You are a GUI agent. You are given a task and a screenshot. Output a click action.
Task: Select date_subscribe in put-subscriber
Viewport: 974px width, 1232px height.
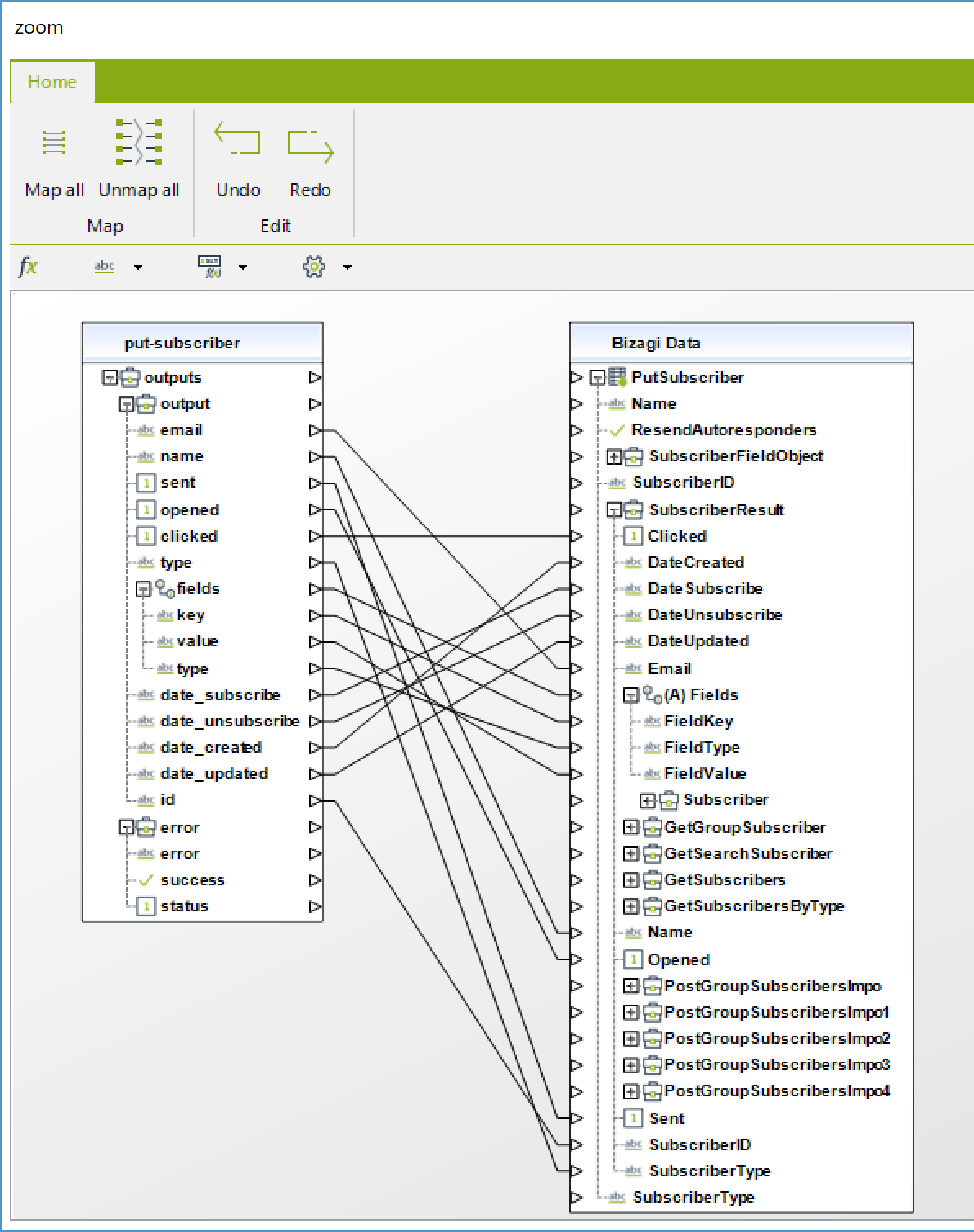click(x=220, y=695)
